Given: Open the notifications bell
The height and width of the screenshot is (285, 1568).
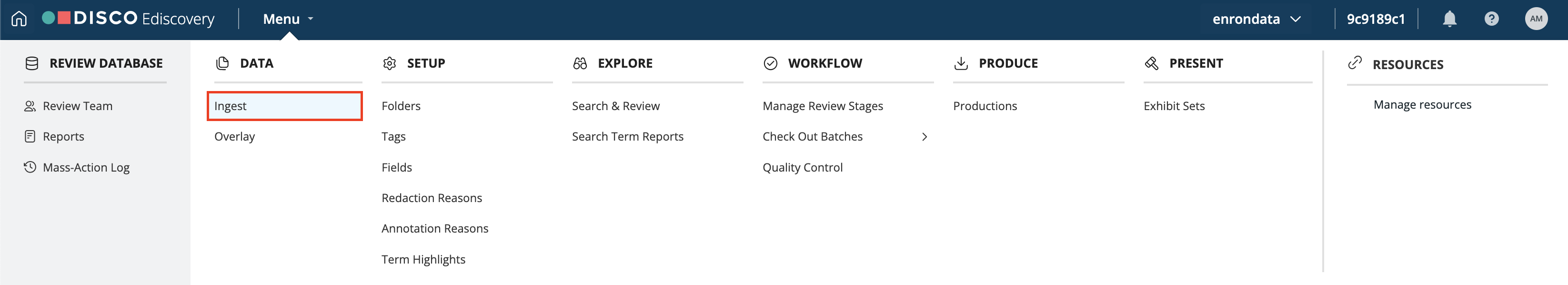Looking at the screenshot, I should pos(1449,19).
